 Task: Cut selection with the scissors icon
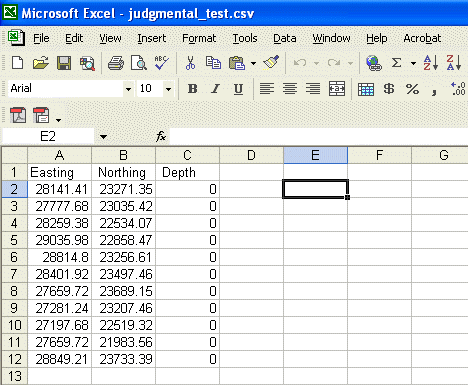pos(190,63)
